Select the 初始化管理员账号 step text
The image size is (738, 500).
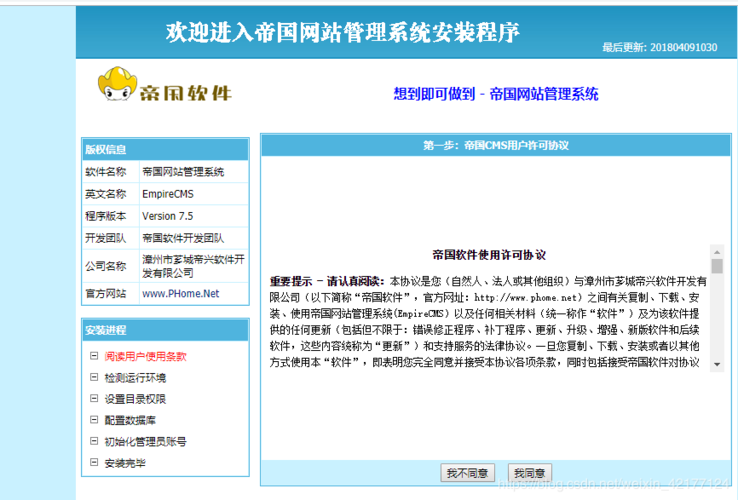point(145,442)
